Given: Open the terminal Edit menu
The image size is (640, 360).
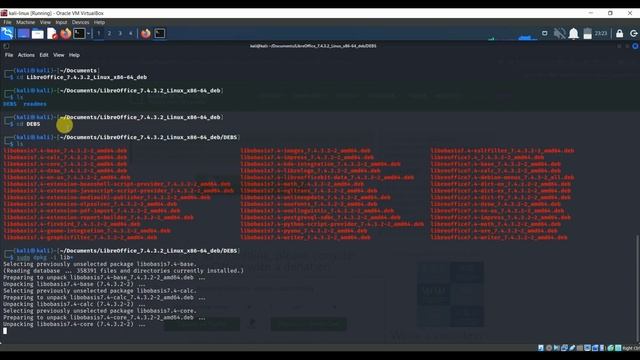Looking at the screenshot, I should (x=44, y=55).
